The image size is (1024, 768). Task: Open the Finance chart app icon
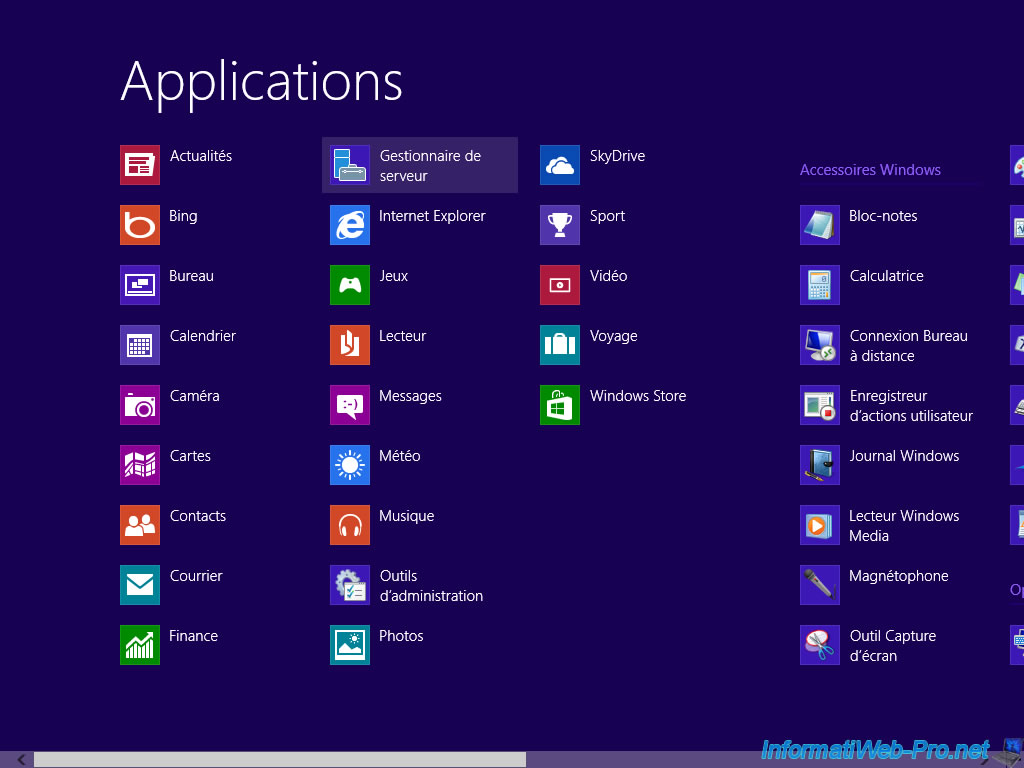[140, 645]
